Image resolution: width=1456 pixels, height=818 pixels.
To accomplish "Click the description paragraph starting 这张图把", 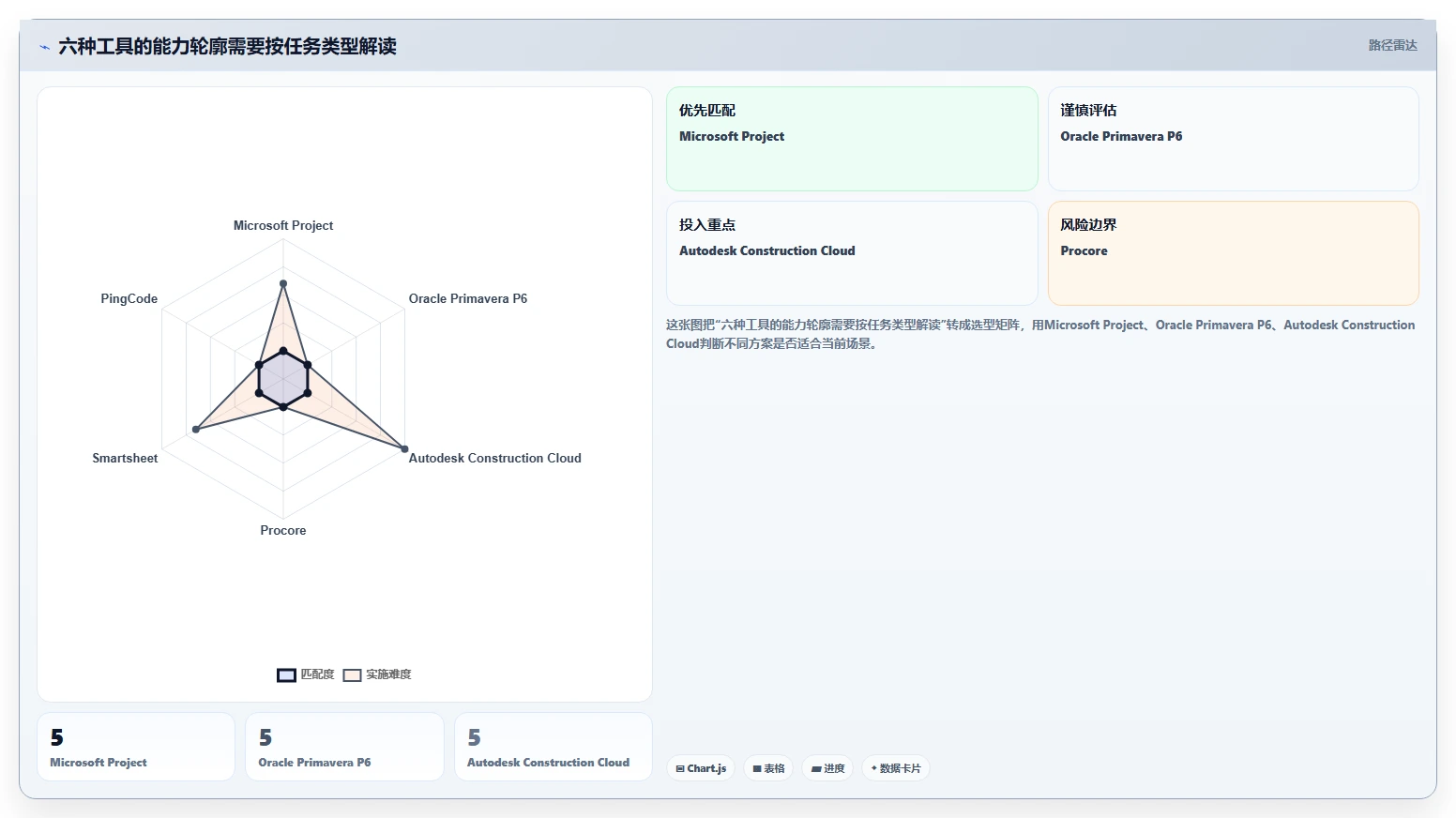I will [1040, 334].
